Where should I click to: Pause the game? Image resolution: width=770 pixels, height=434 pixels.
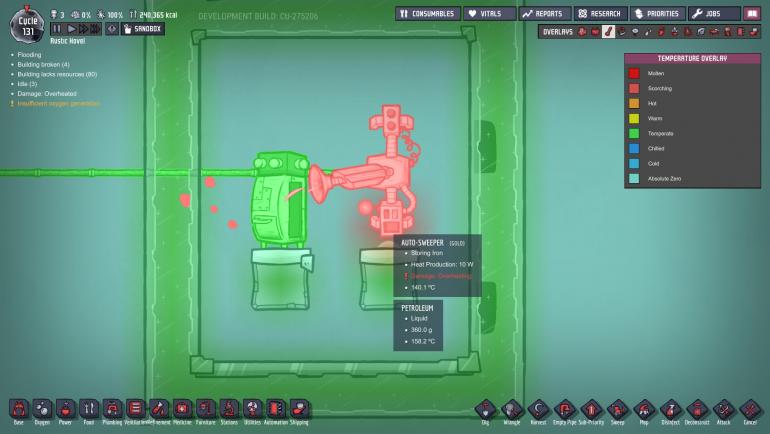coord(57,29)
